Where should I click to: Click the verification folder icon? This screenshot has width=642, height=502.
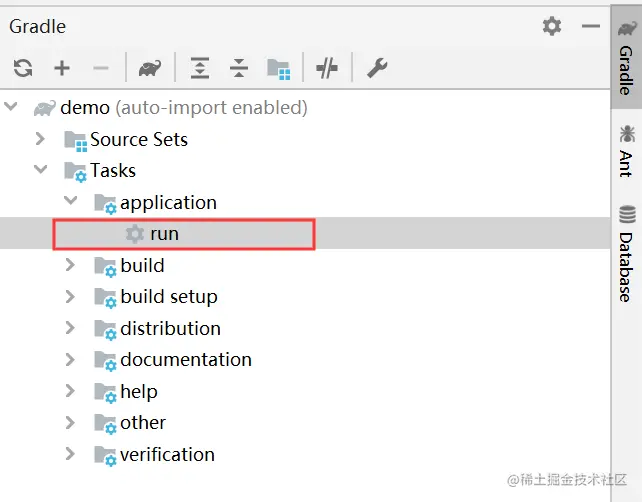point(106,456)
